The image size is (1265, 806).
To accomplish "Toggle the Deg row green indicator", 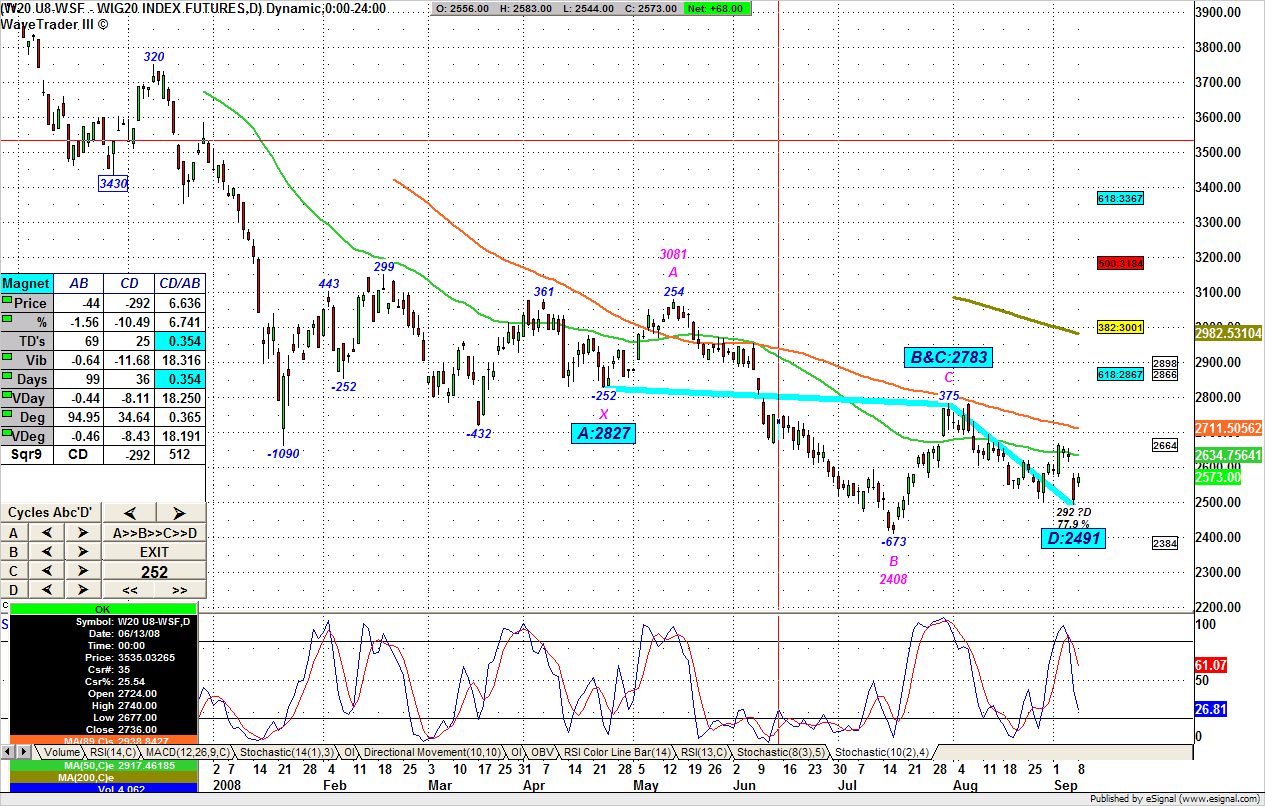I will click(x=9, y=416).
